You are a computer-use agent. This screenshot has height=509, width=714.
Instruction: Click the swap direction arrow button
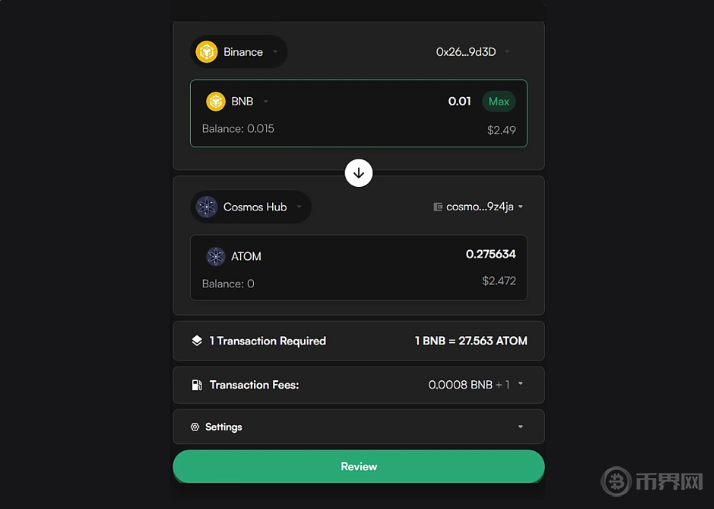pos(358,172)
